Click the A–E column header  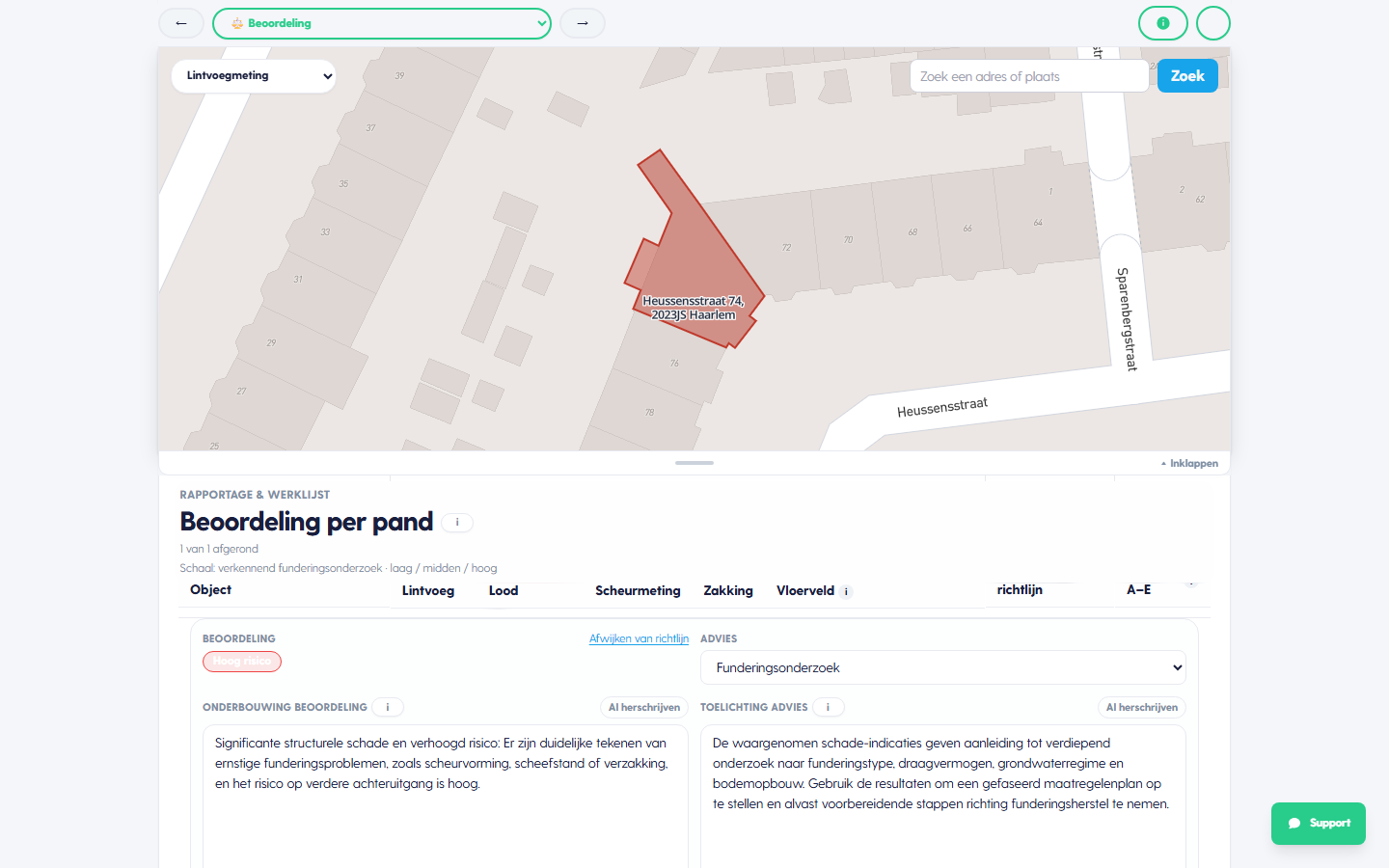(1139, 590)
